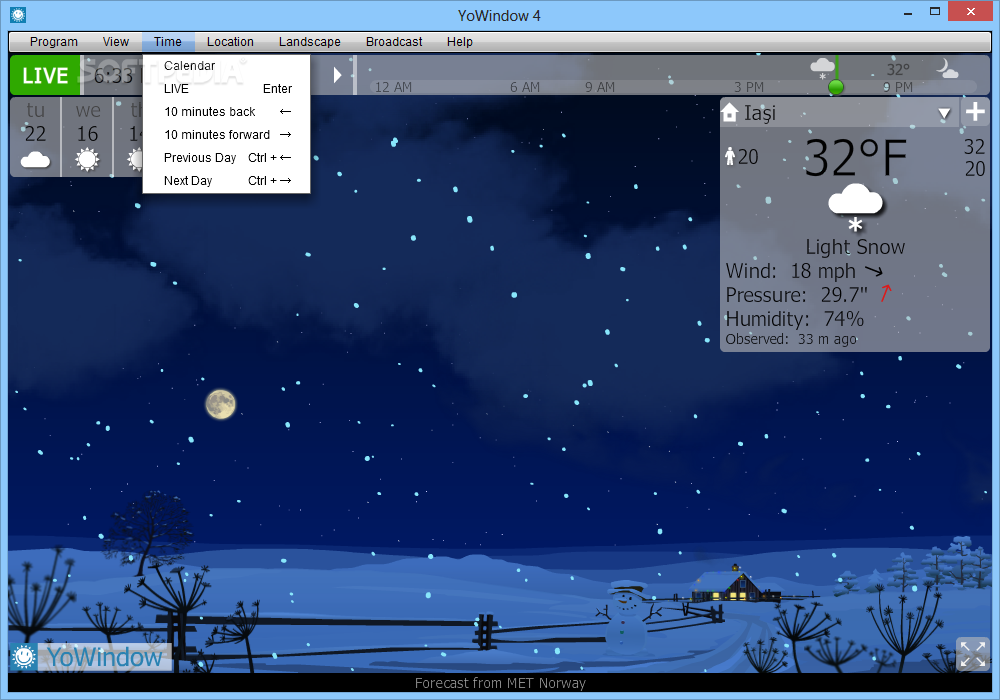The image size is (1000, 700).
Task: Click the cloud icon under Tuesday 22
Action: pyautogui.click(x=36, y=159)
